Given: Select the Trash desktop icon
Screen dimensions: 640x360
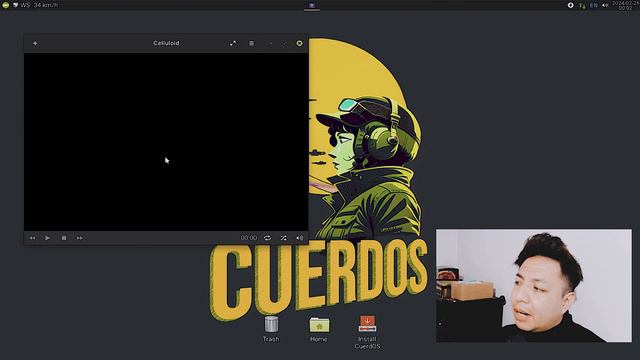Looking at the screenshot, I should (271, 329).
